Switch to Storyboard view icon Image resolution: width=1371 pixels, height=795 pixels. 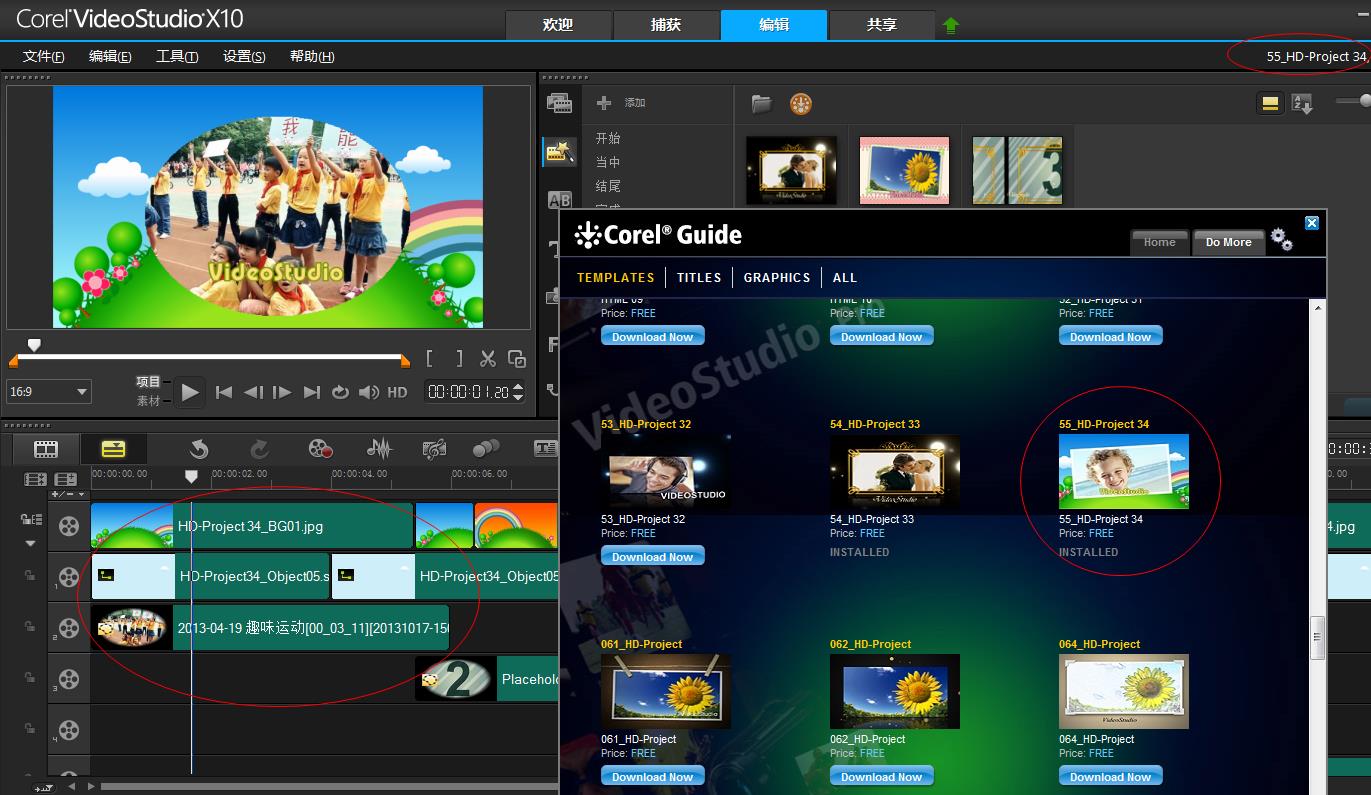pyautogui.click(x=46, y=449)
